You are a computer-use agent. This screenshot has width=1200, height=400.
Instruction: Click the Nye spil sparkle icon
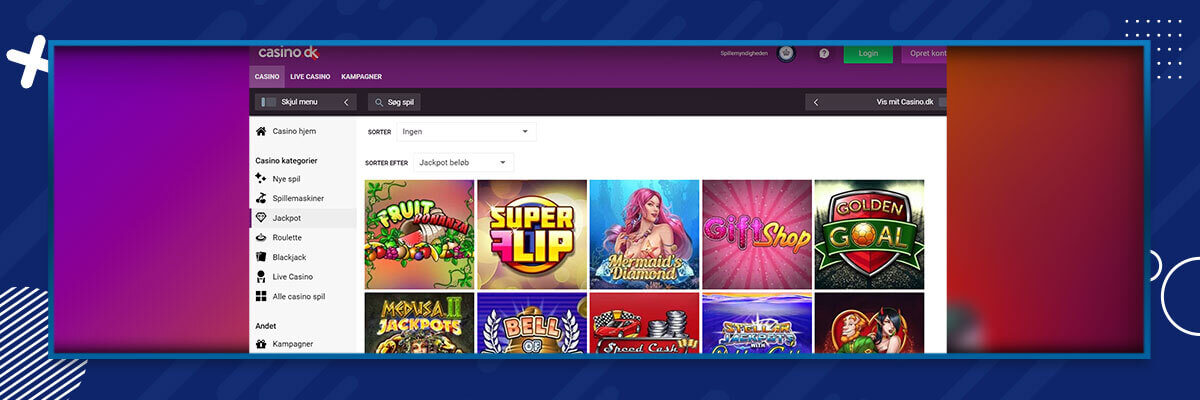[x=261, y=179]
